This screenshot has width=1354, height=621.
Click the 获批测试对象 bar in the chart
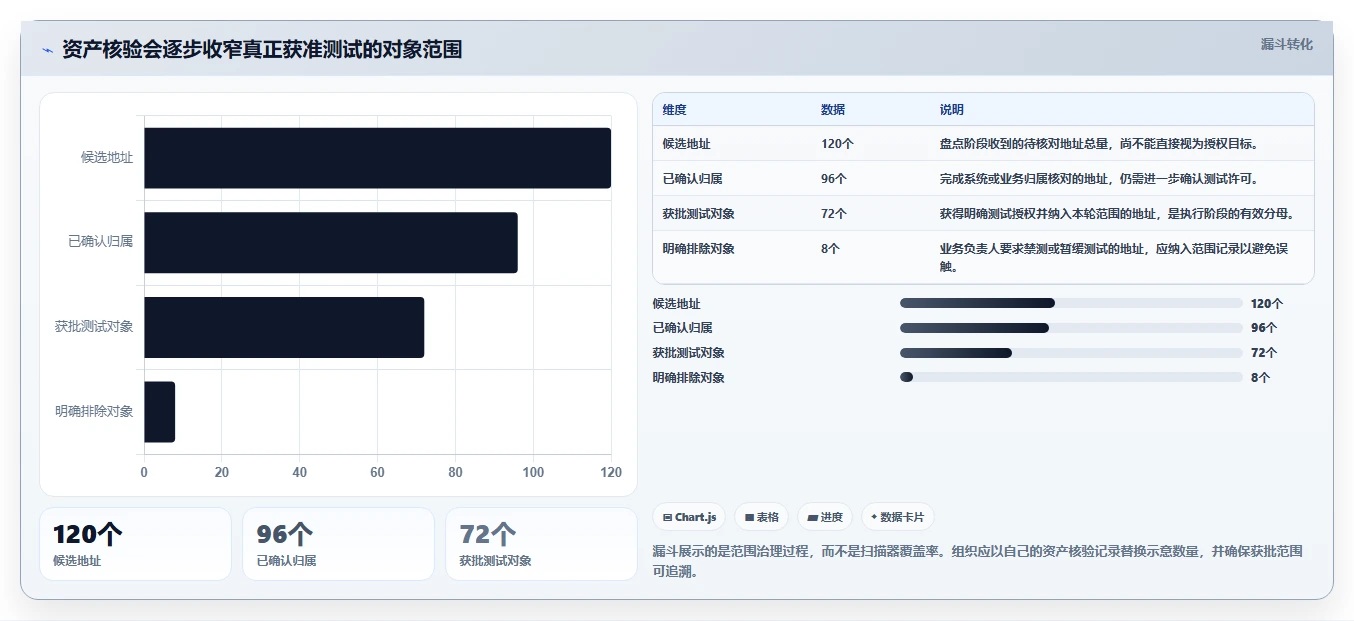[x=284, y=327]
